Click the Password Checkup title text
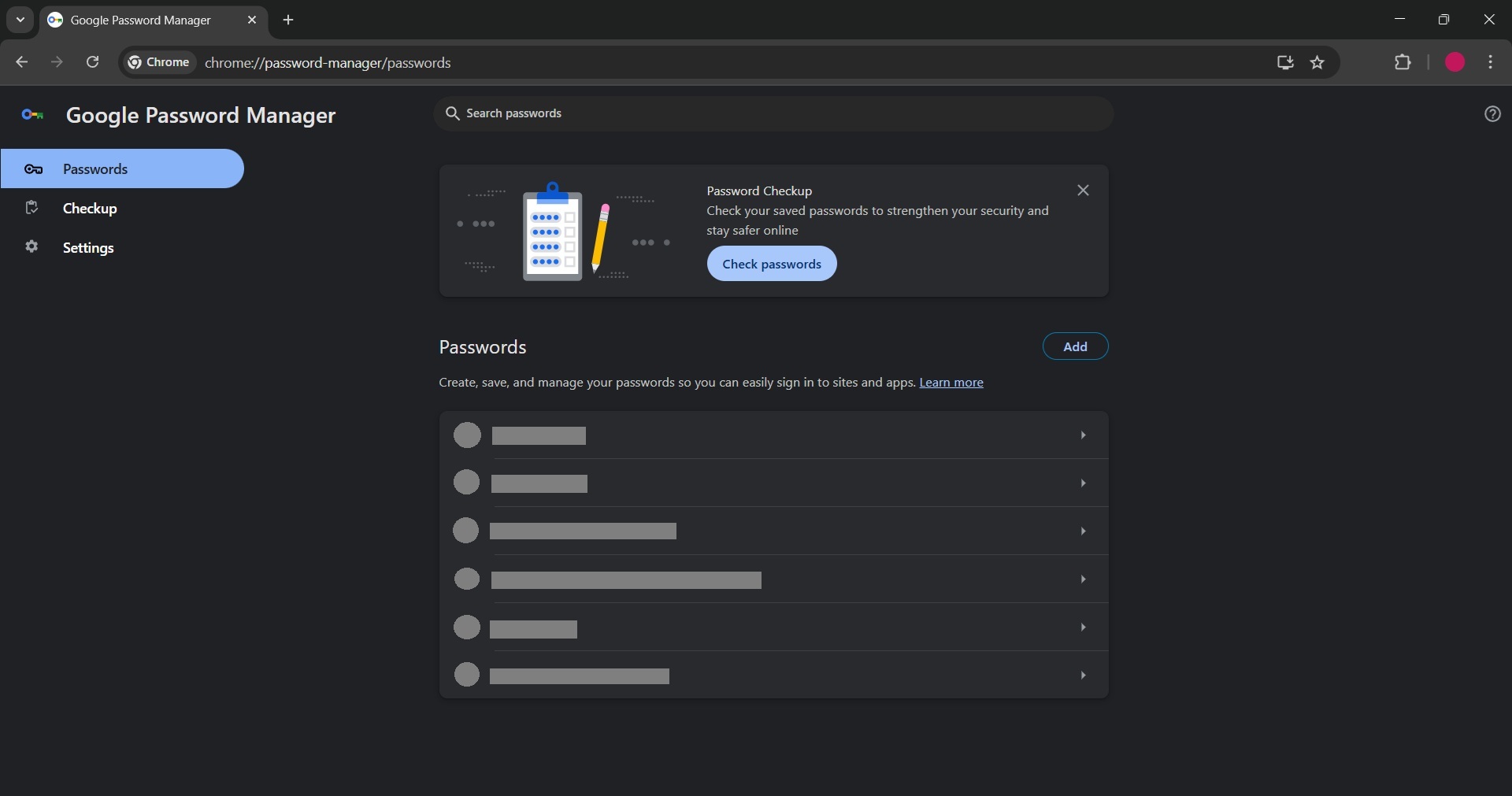The height and width of the screenshot is (796, 1512). coord(759,191)
